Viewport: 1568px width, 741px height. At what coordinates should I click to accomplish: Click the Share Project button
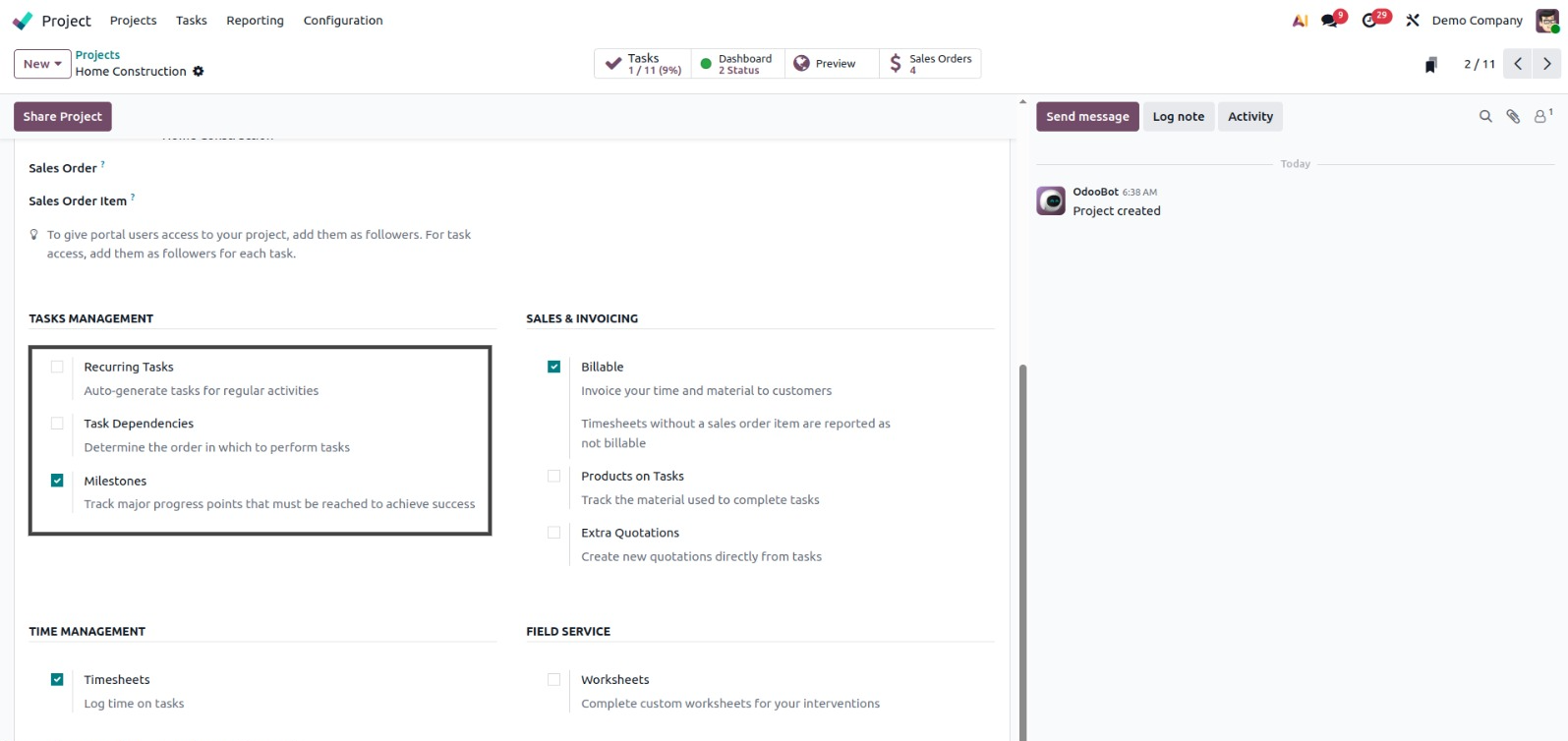point(63,117)
